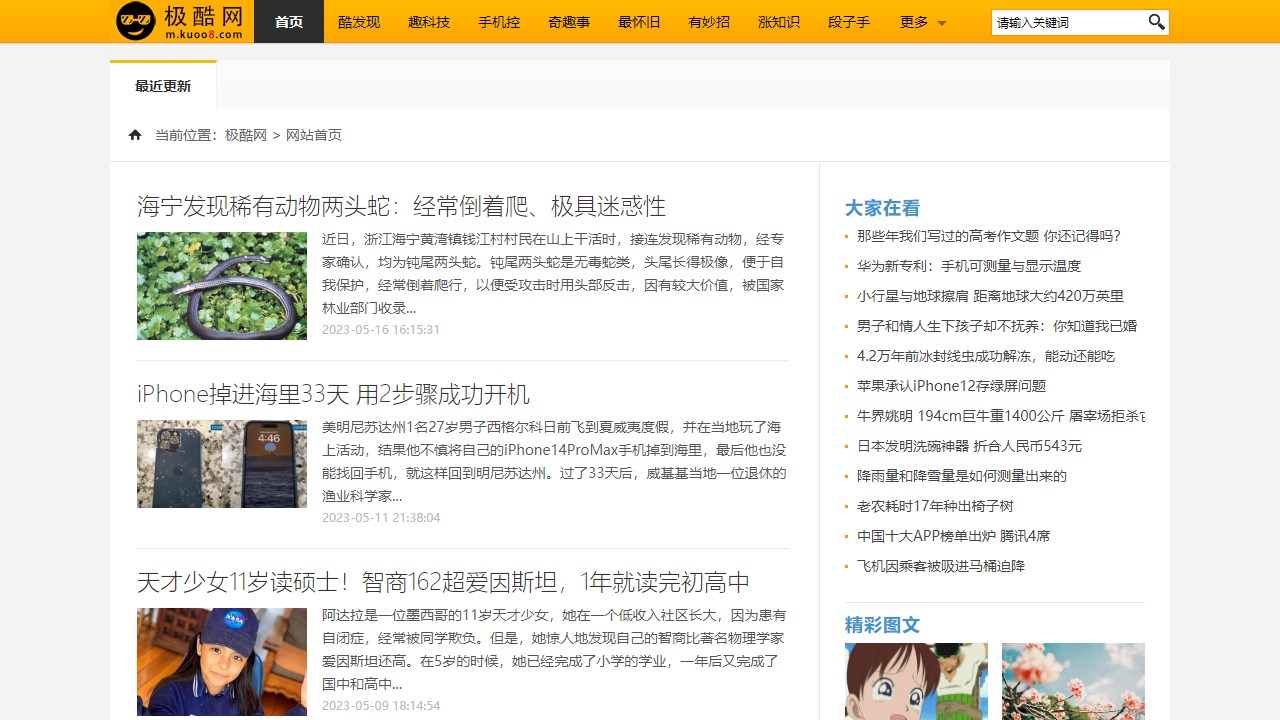Click the anime image under 精彩图文

pos(916,681)
